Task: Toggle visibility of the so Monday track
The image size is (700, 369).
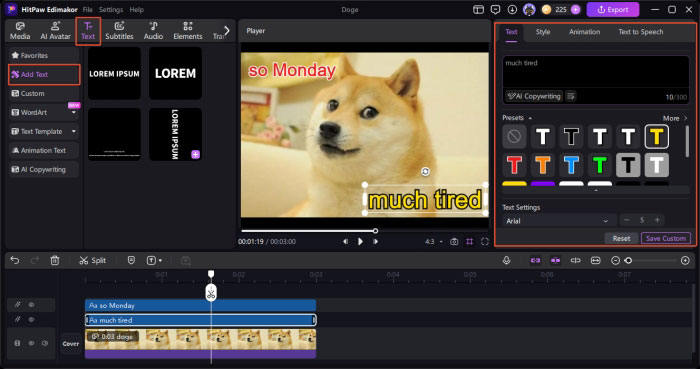Action: [x=31, y=305]
